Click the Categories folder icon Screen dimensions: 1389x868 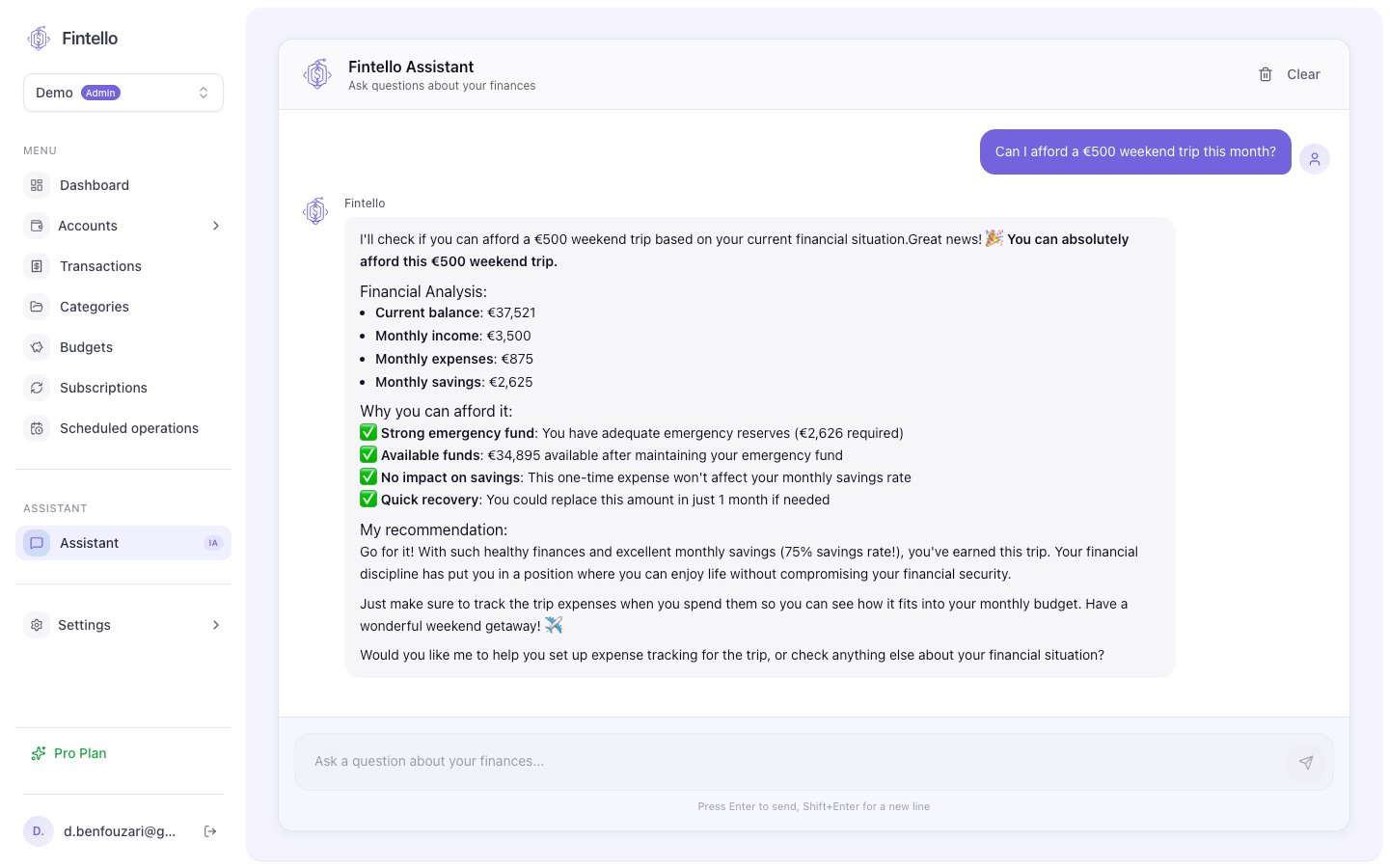pyautogui.click(x=37, y=307)
